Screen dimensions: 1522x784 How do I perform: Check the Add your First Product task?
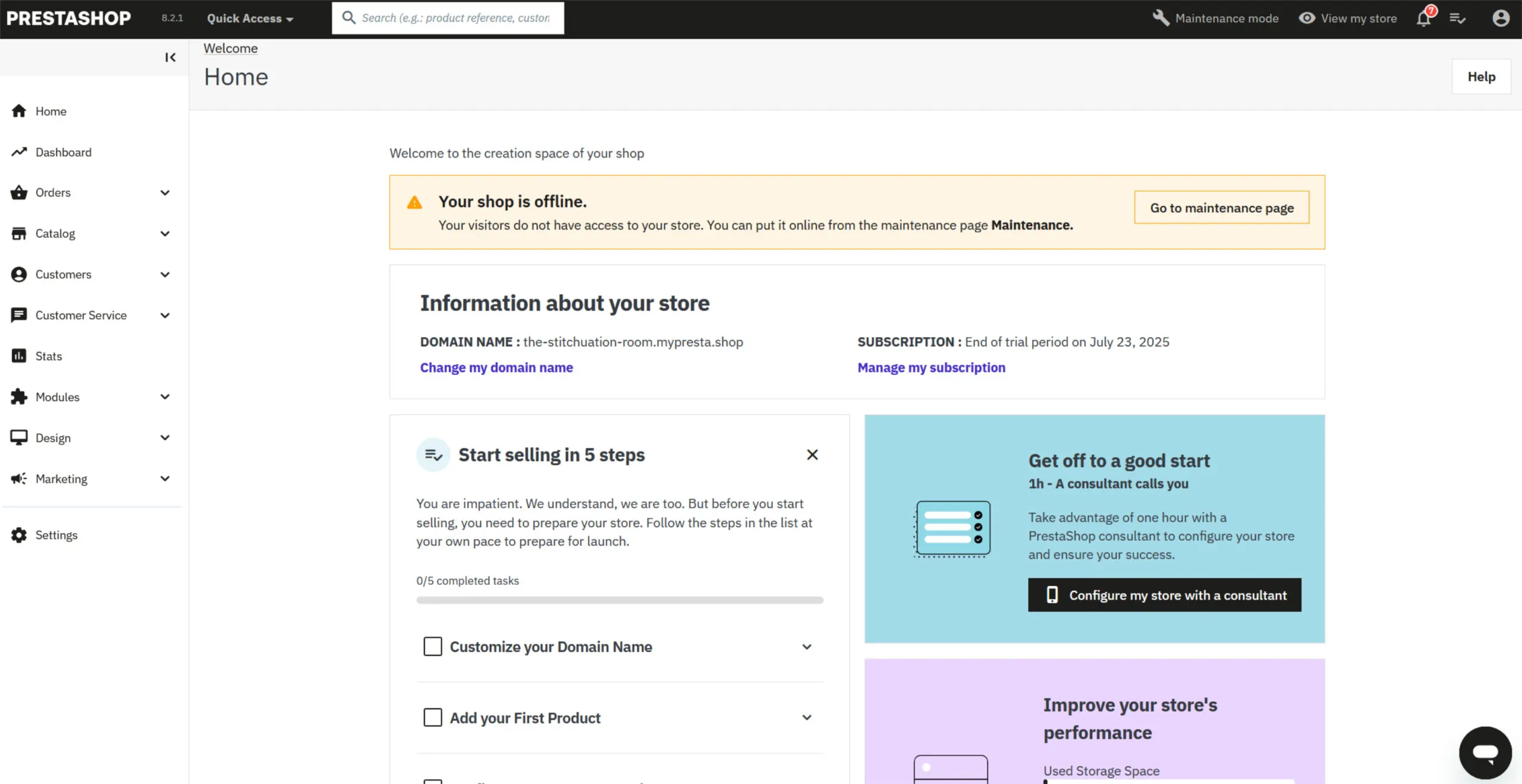click(432, 717)
